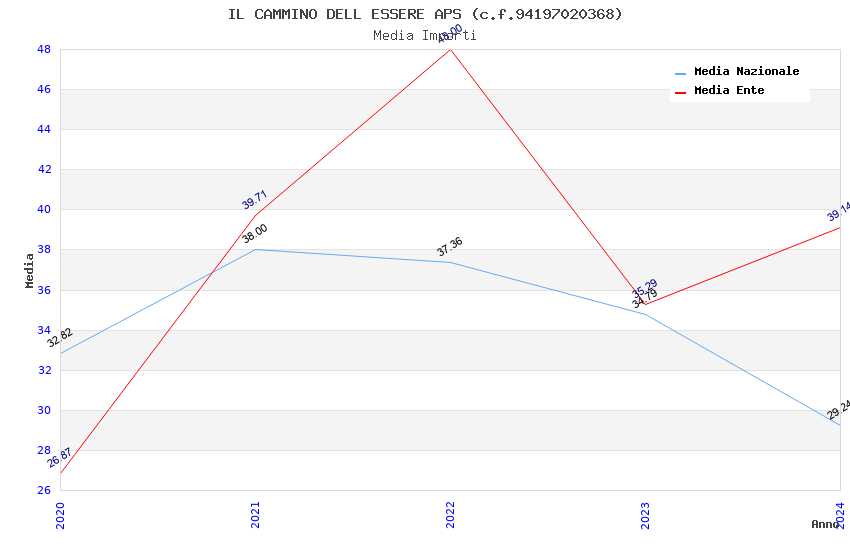Click the 26.87 data point label

60,458
